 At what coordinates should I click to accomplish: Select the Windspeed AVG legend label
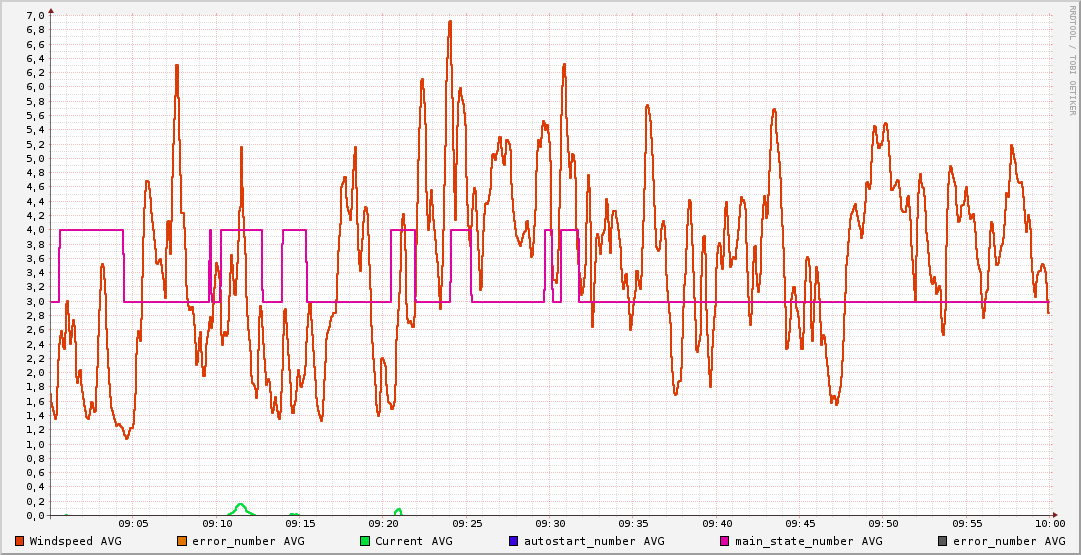(x=75, y=541)
